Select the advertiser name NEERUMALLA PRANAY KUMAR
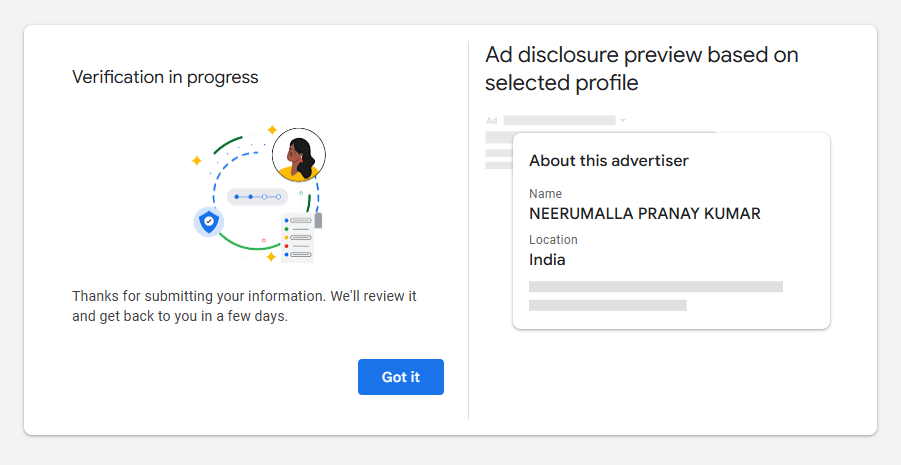Screen dimensions: 901x465 click(x=645, y=214)
